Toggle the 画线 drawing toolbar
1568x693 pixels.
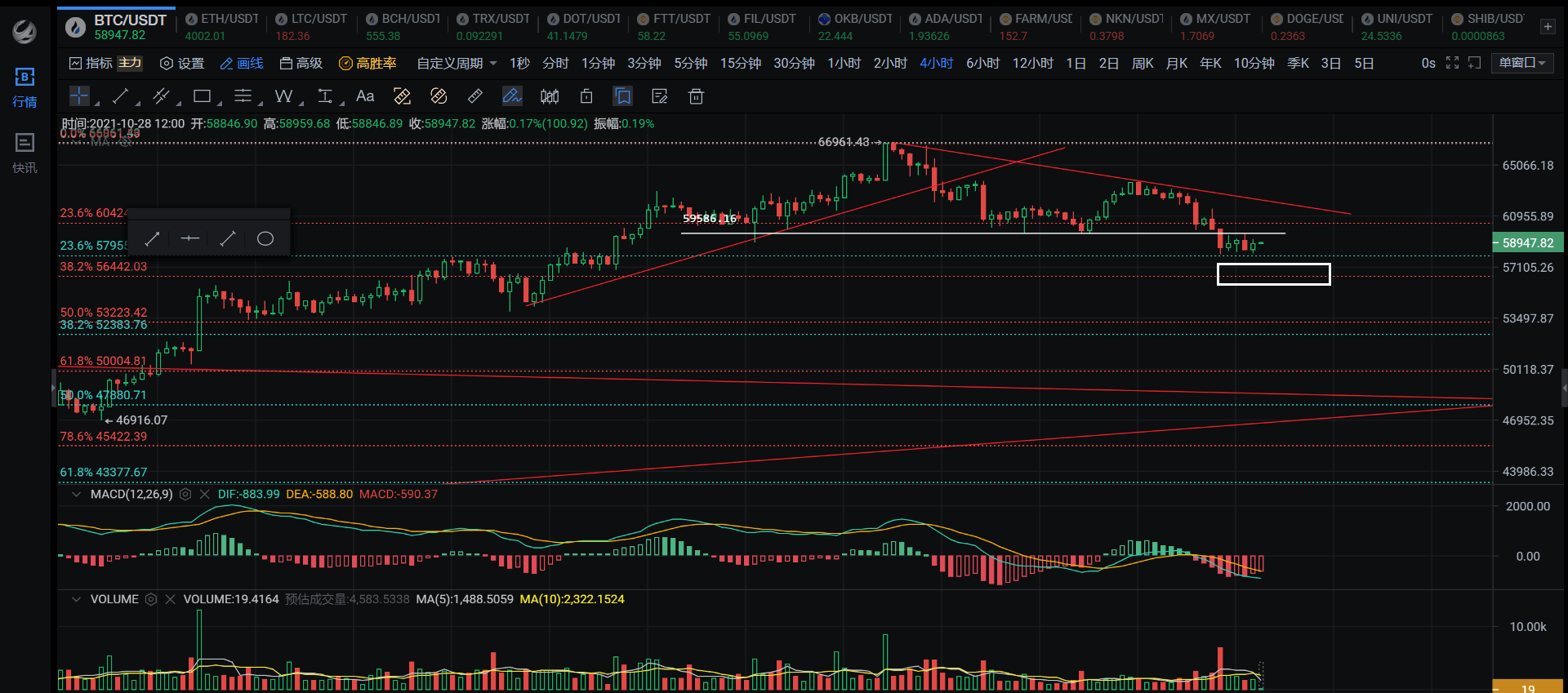click(242, 63)
